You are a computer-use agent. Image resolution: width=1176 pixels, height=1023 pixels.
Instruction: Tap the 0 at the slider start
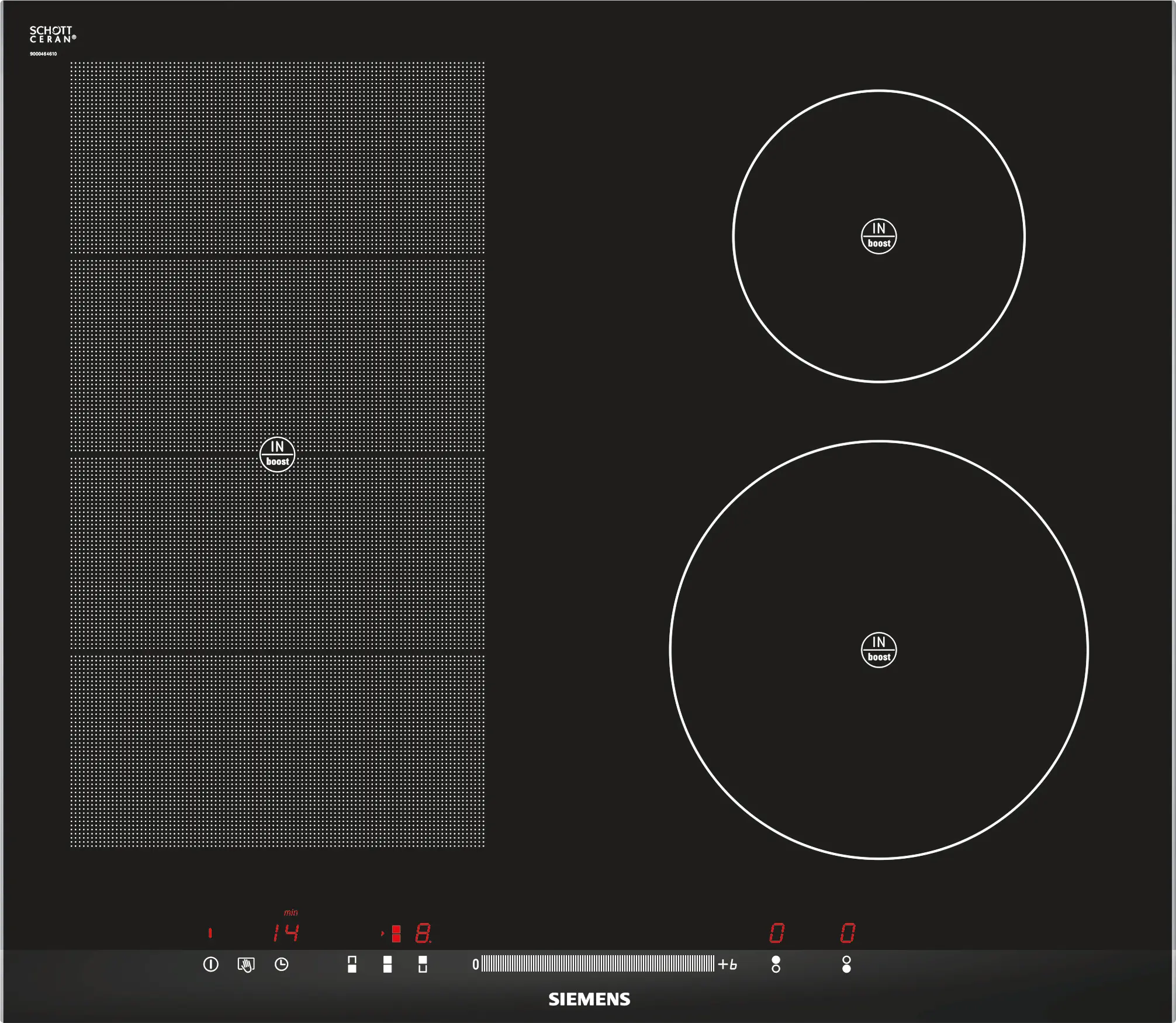click(x=475, y=965)
